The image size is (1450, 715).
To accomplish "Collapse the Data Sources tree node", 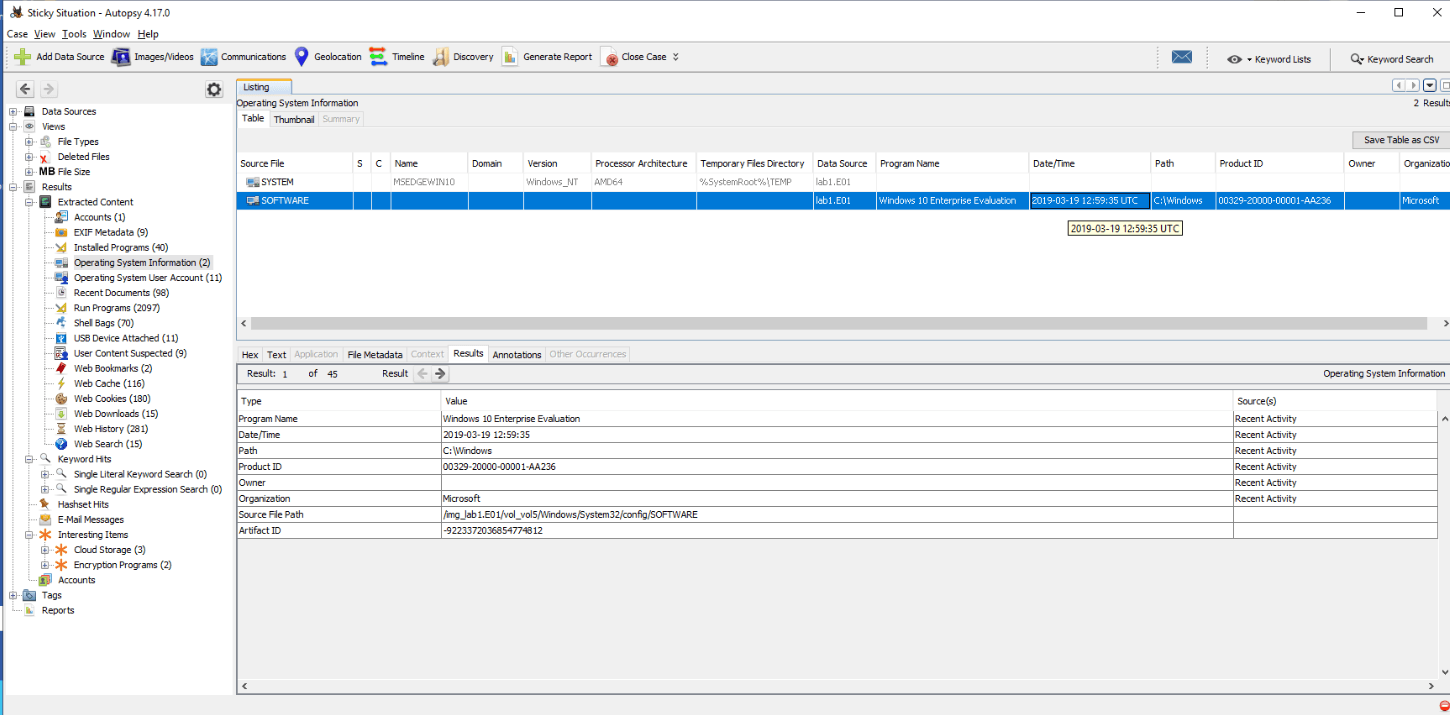I will click(x=13, y=112).
